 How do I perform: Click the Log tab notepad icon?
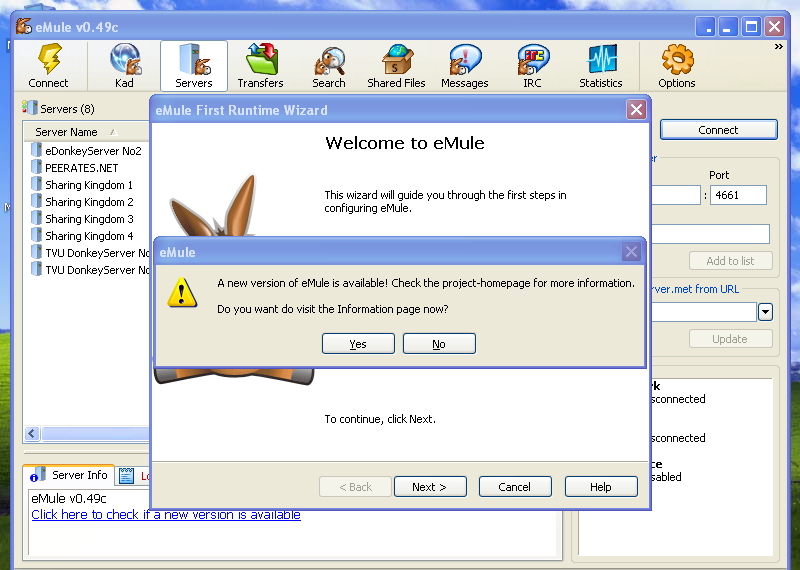tap(127, 476)
